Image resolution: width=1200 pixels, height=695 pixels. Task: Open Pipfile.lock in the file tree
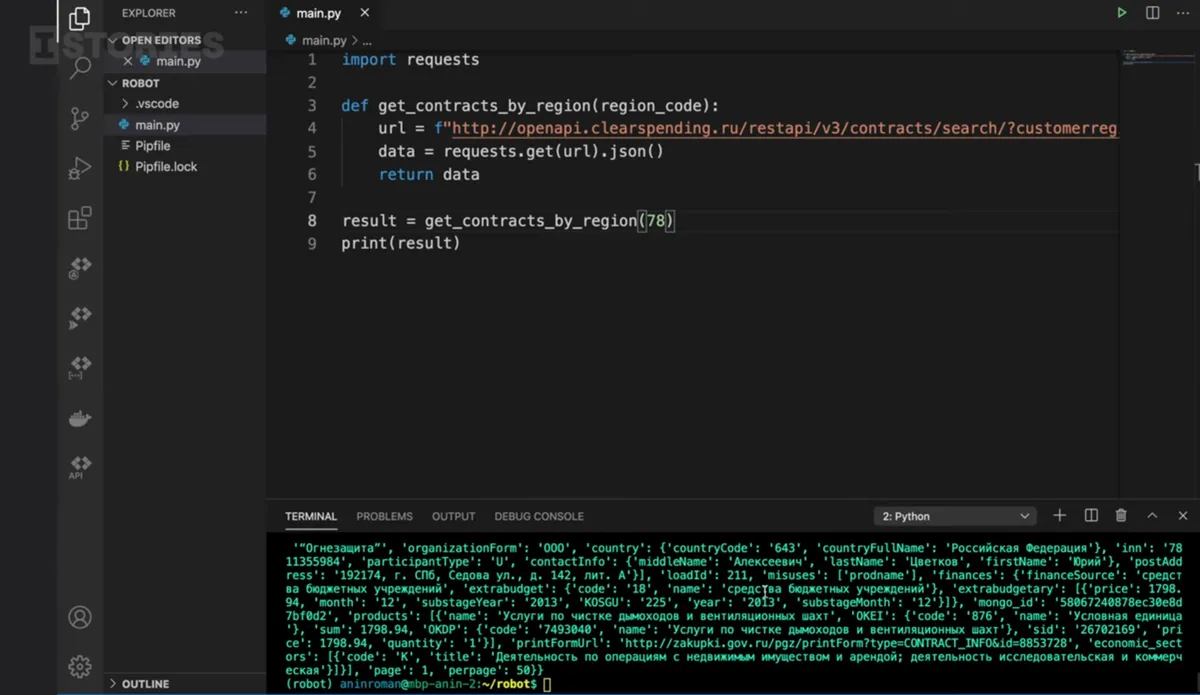[x=166, y=167]
